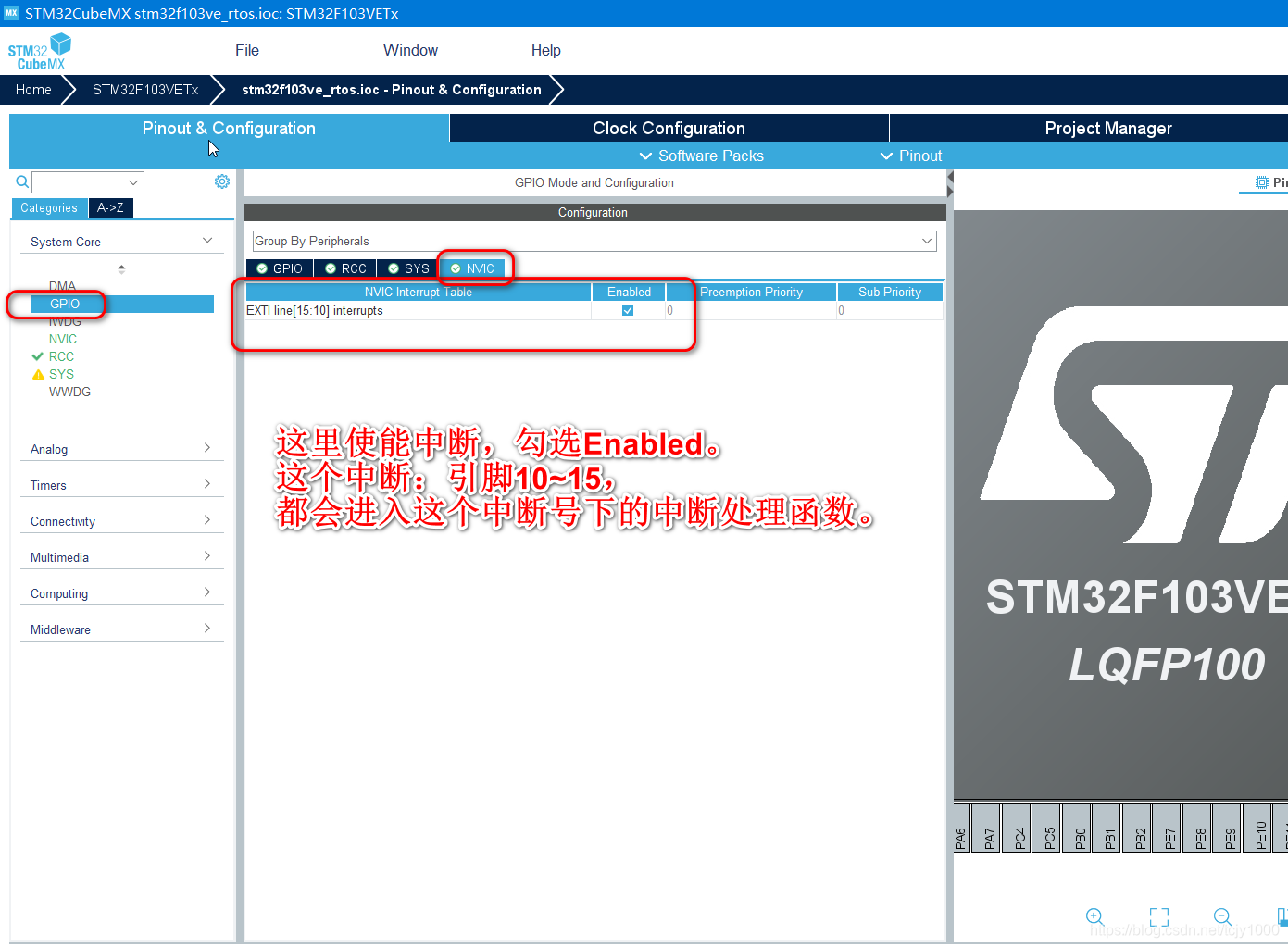The image size is (1288, 947).
Task: Click the Preemption Priority value cell
Action: [x=751, y=311]
